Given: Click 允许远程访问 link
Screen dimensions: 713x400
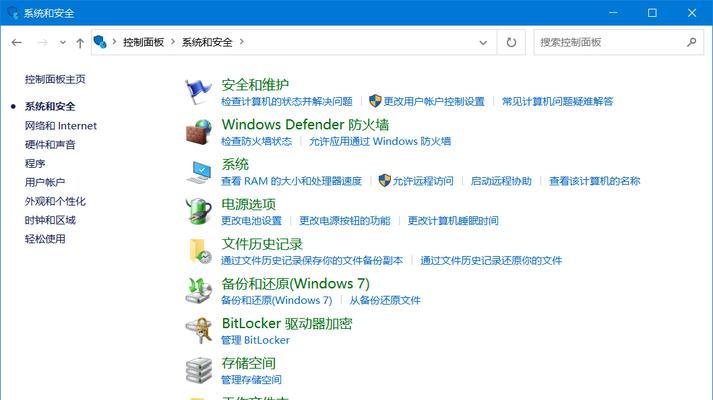Looking at the screenshot, I should (423, 181).
